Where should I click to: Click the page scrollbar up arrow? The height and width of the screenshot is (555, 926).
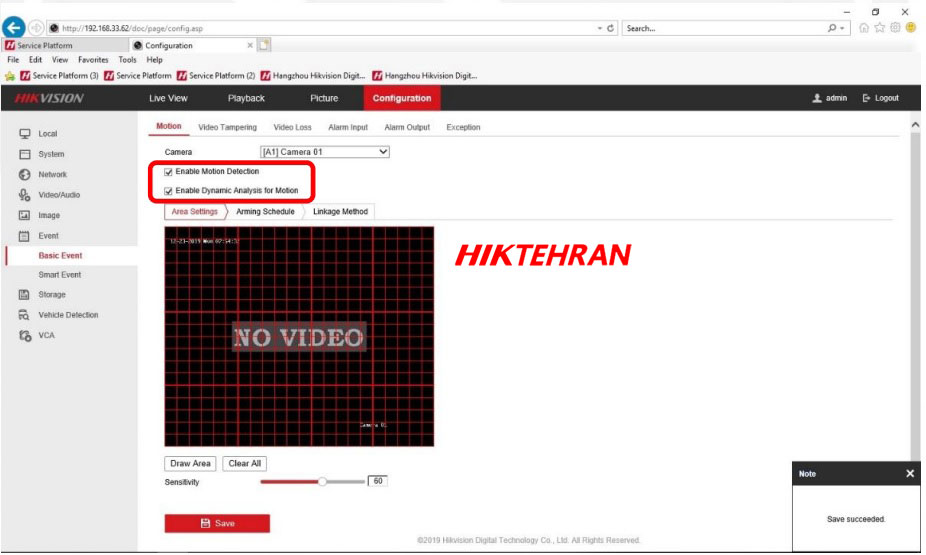point(915,125)
